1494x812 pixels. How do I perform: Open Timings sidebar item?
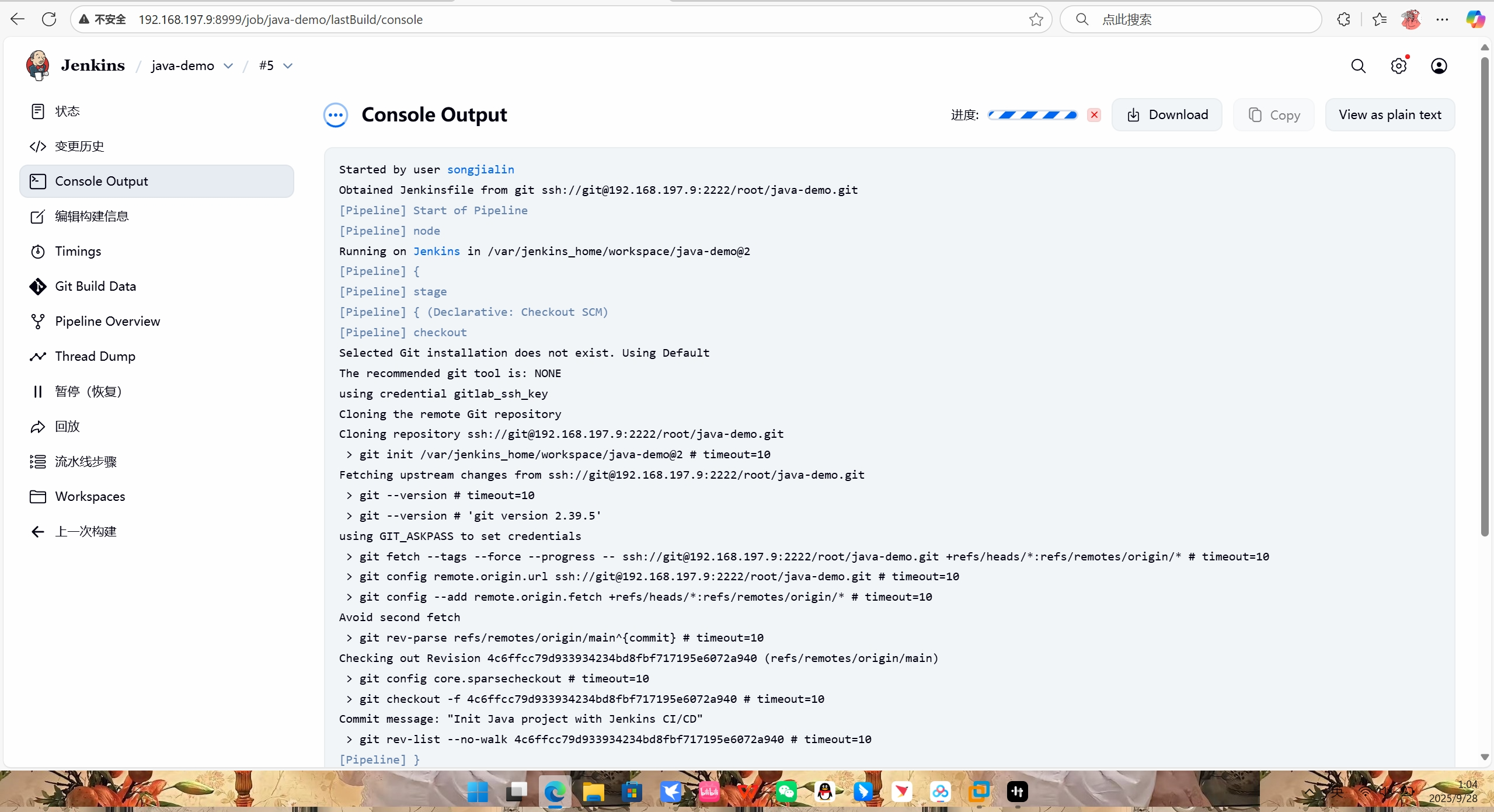[x=156, y=251]
